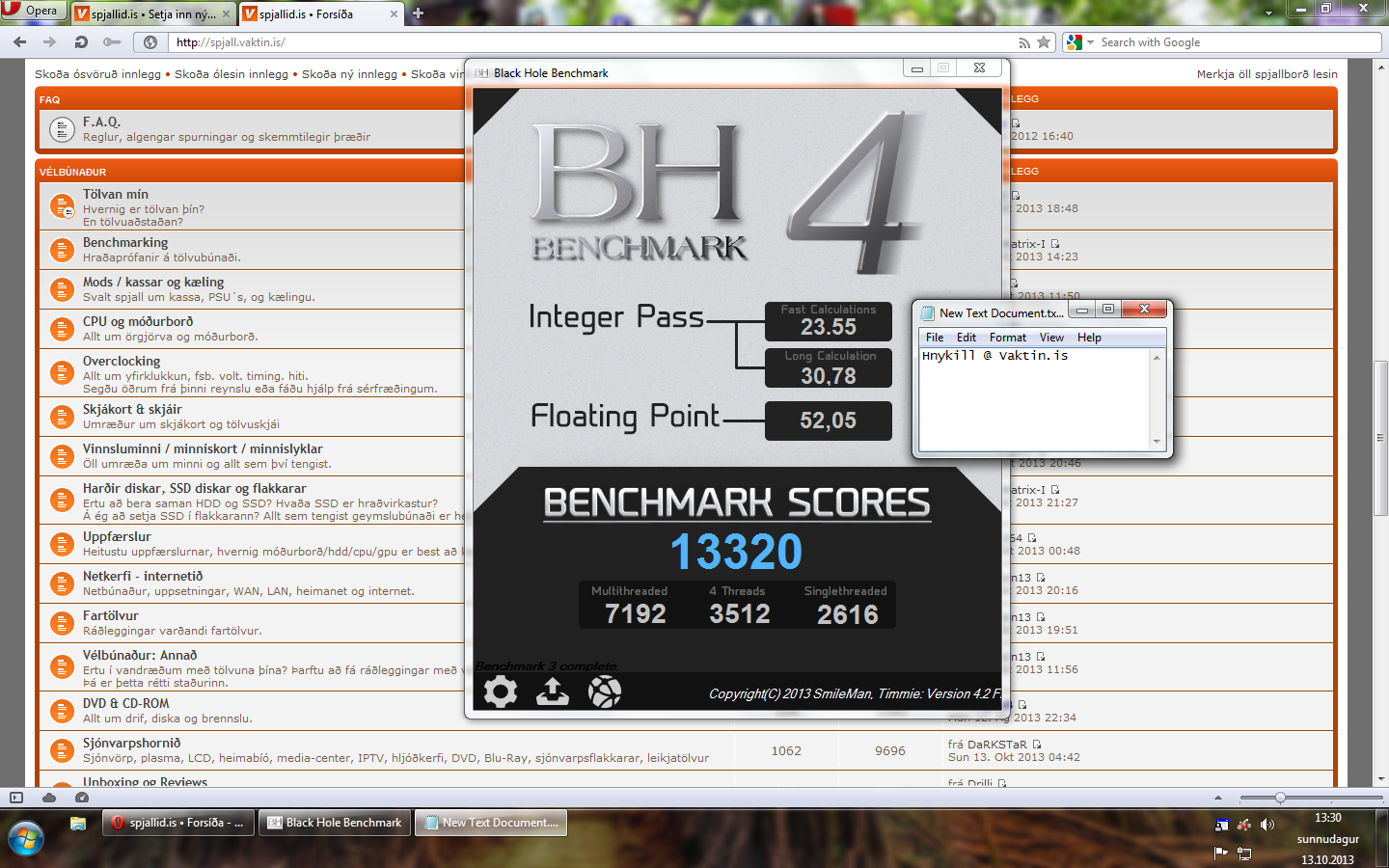Screen dimensions: 1389x868
Task: Click the globe web icon in benchmark
Action: 605,692
